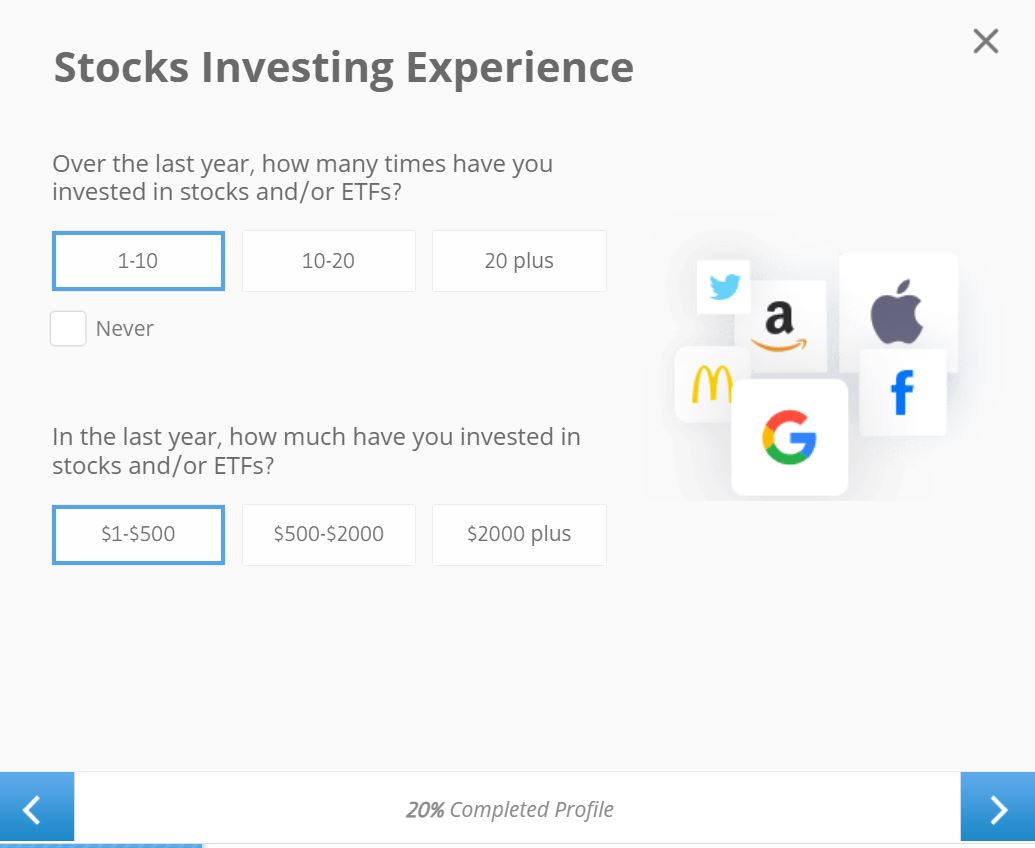Select the $1-$500 invested amount
This screenshot has height=848, width=1035.
(138, 535)
